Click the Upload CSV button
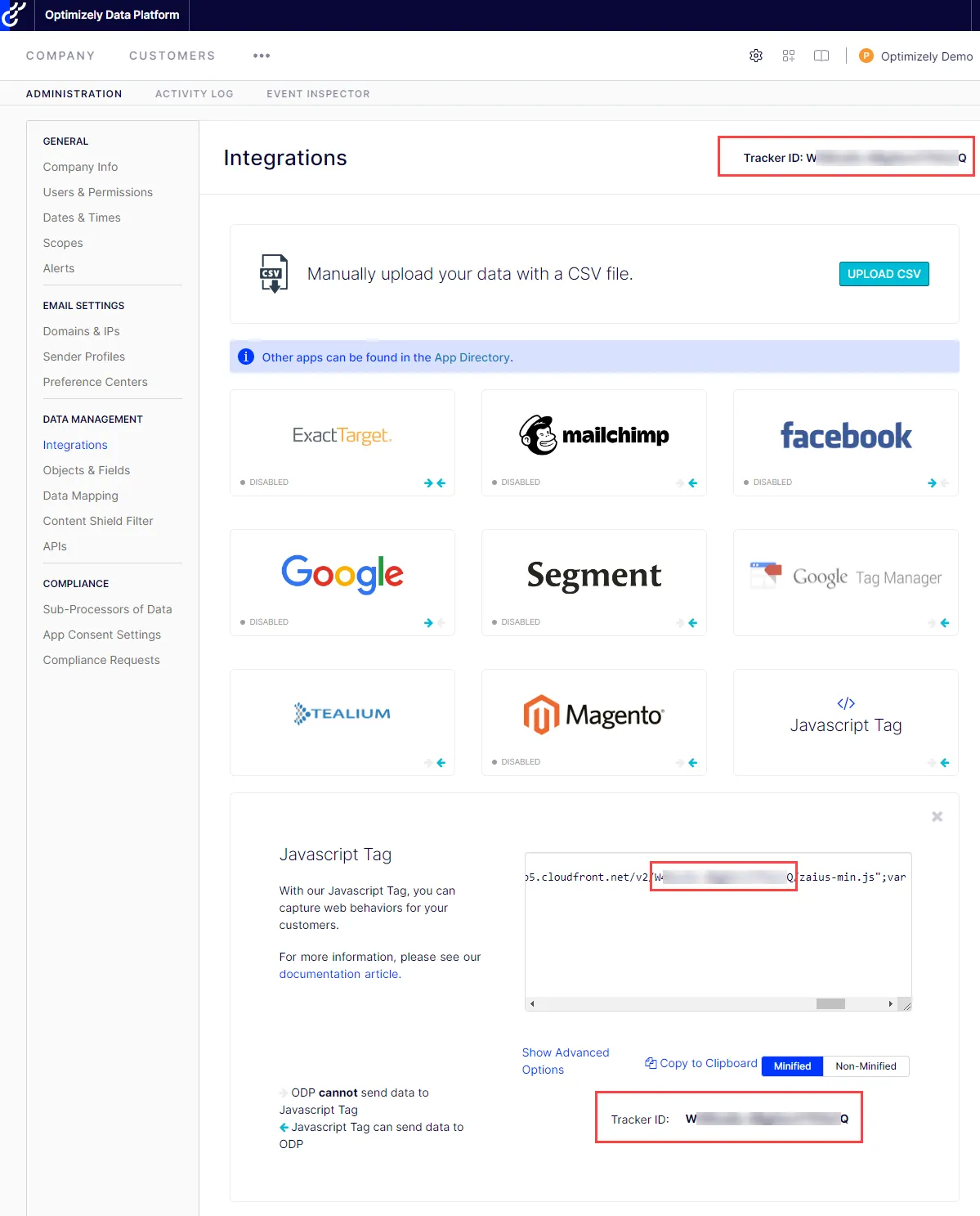The height and width of the screenshot is (1216, 980). [x=884, y=274]
